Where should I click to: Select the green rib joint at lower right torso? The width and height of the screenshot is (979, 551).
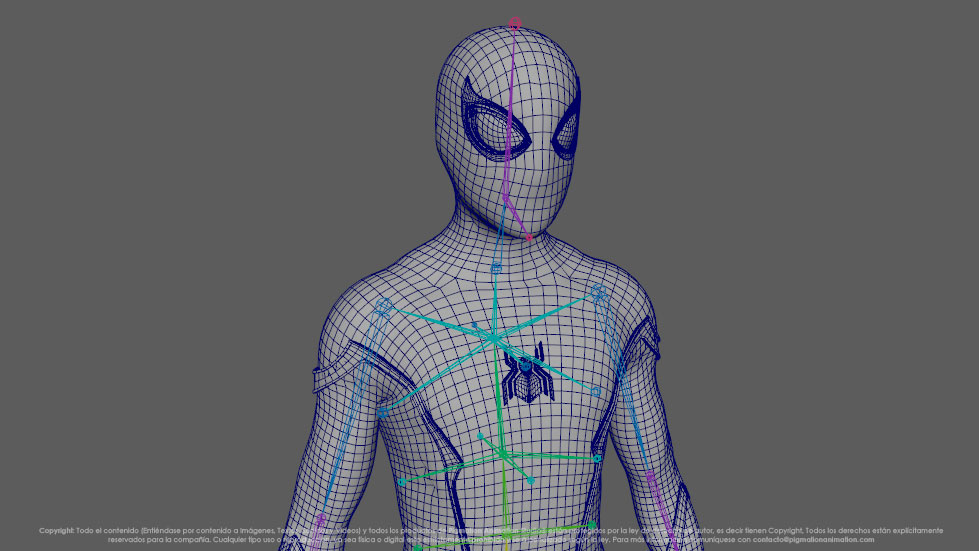pyautogui.click(x=598, y=459)
